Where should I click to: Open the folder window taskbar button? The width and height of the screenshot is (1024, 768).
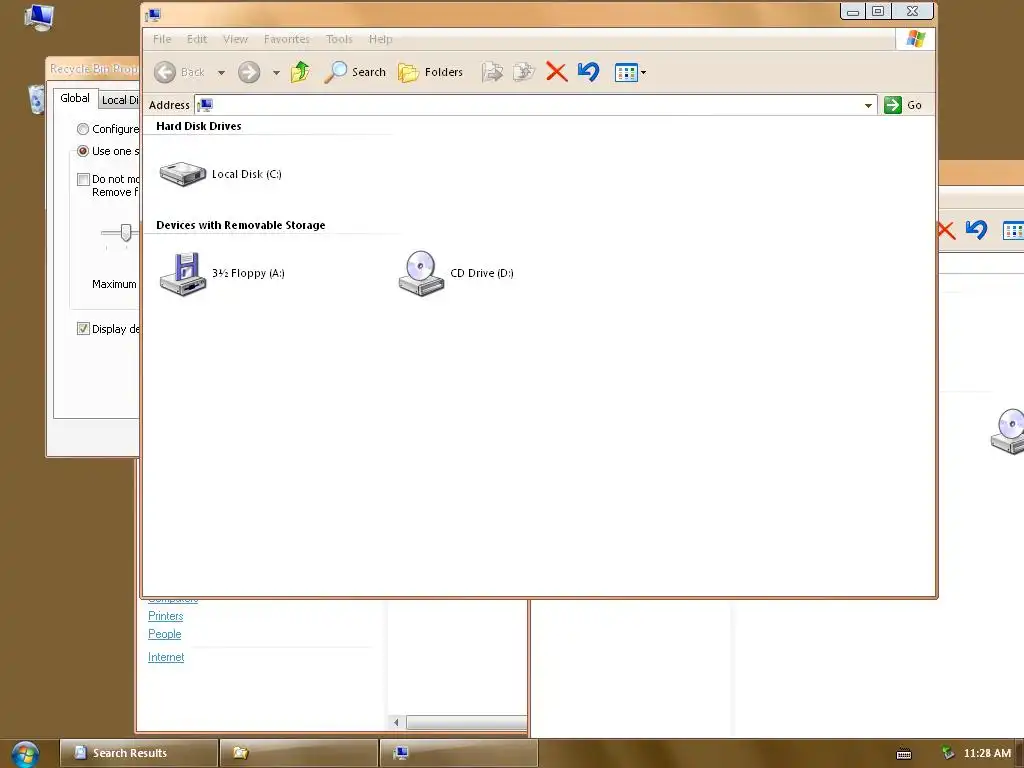pyautogui.click(x=299, y=753)
